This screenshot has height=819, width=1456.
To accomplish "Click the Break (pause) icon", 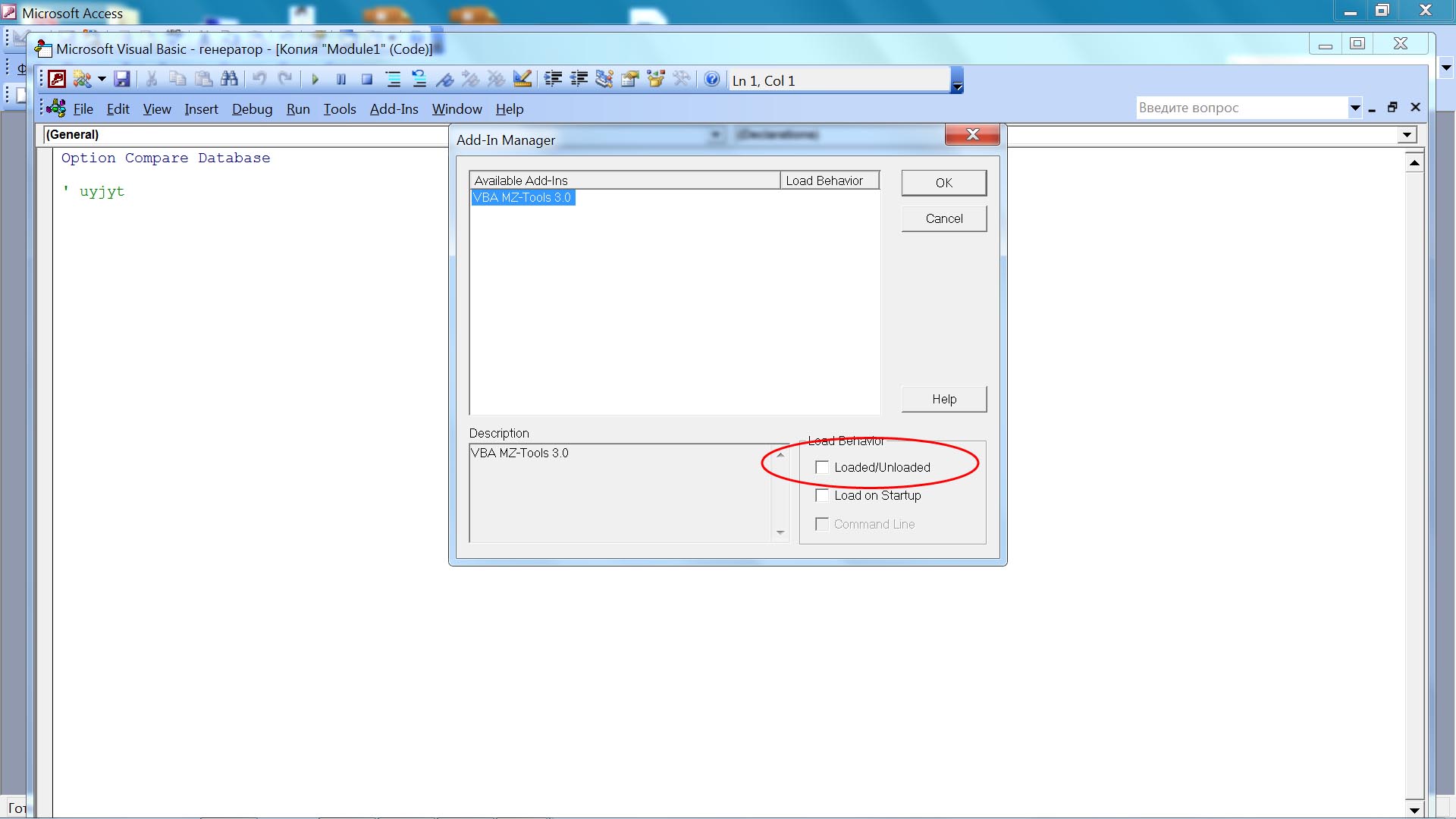I will click(x=341, y=79).
